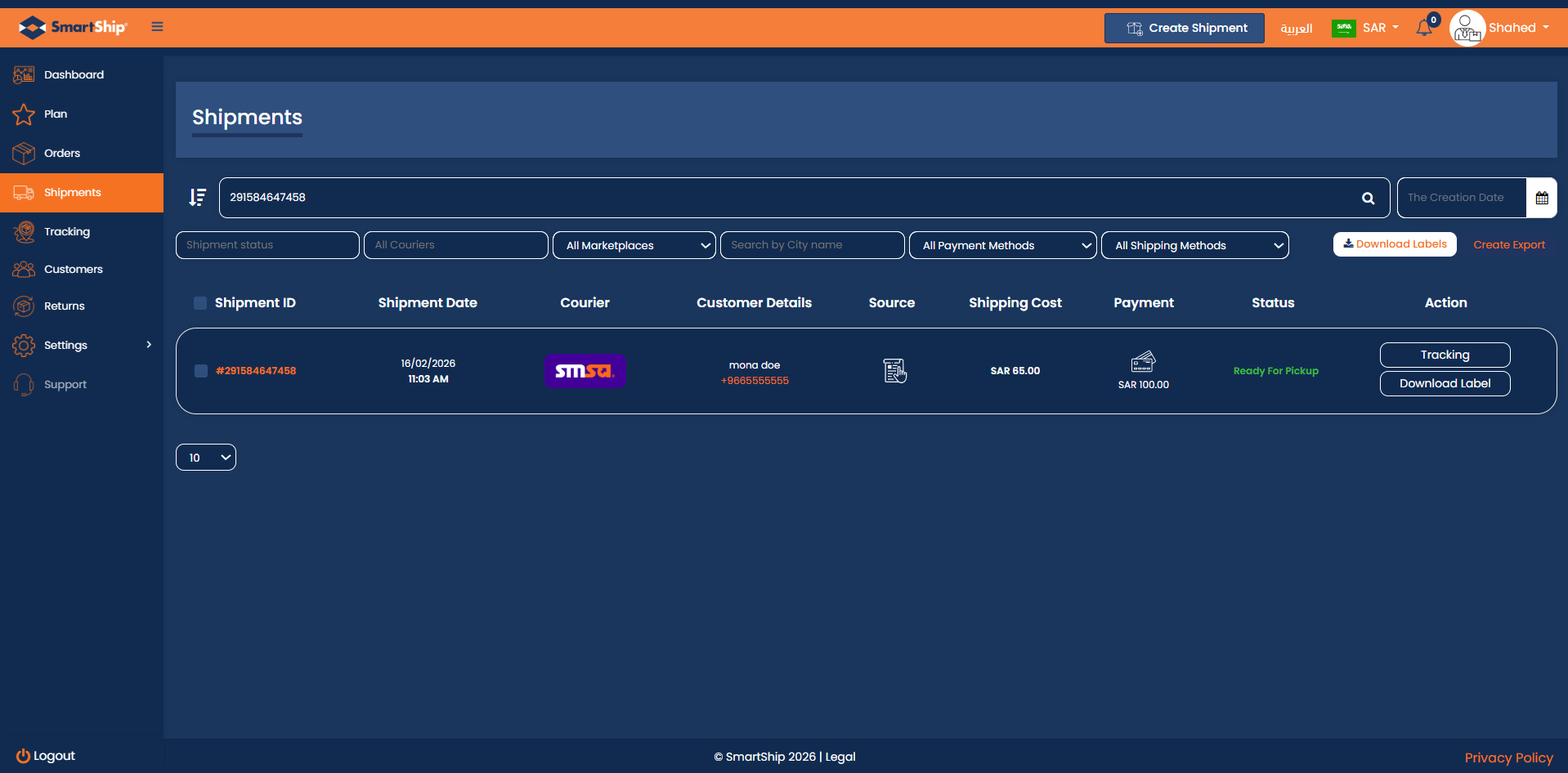Expand the Settings submenu arrow
This screenshot has width=1568, height=773.
(x=149, y=345)
